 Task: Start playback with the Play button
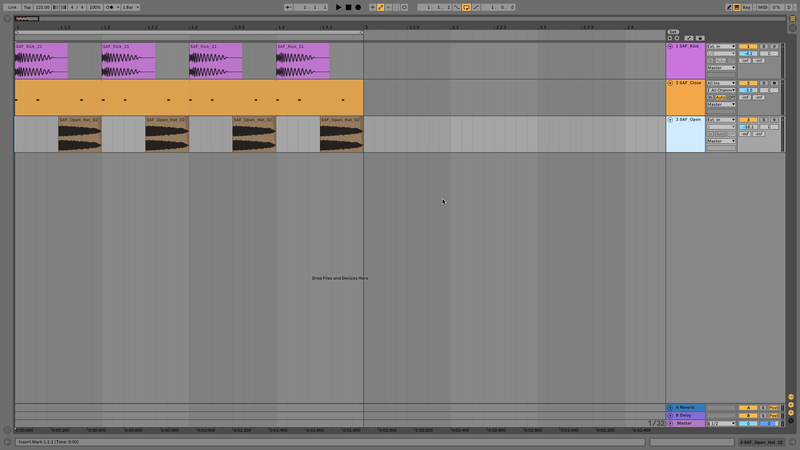[x=338, y=7]
